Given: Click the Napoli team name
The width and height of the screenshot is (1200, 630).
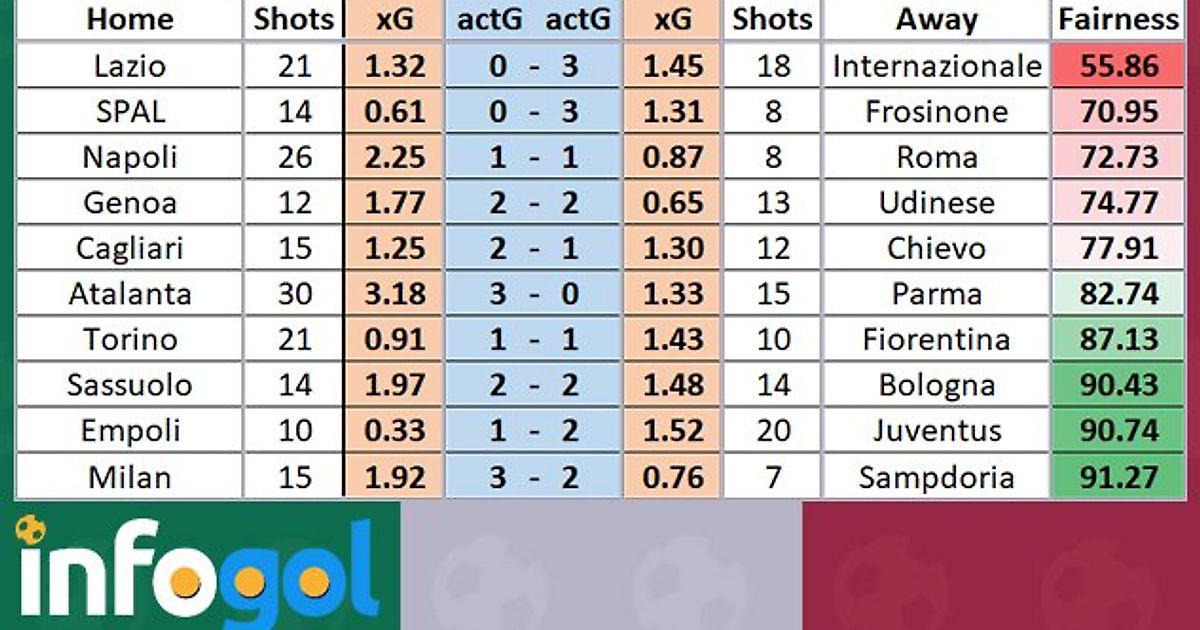Looking at the screenshot, I should (130, 157).
